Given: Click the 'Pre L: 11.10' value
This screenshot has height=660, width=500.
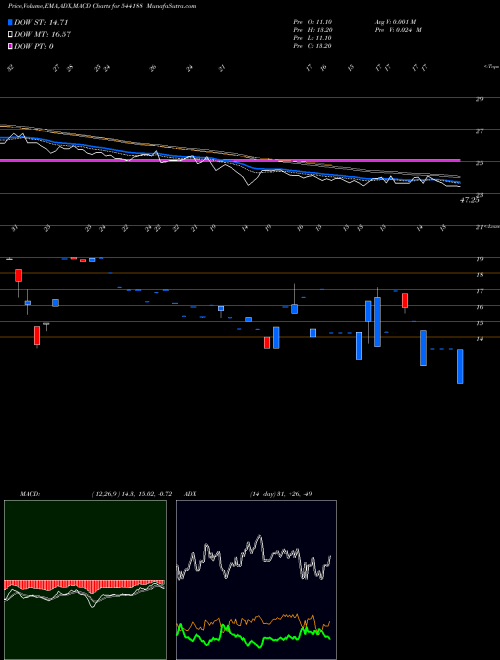Looking at the screenshot, I should 312,38.
